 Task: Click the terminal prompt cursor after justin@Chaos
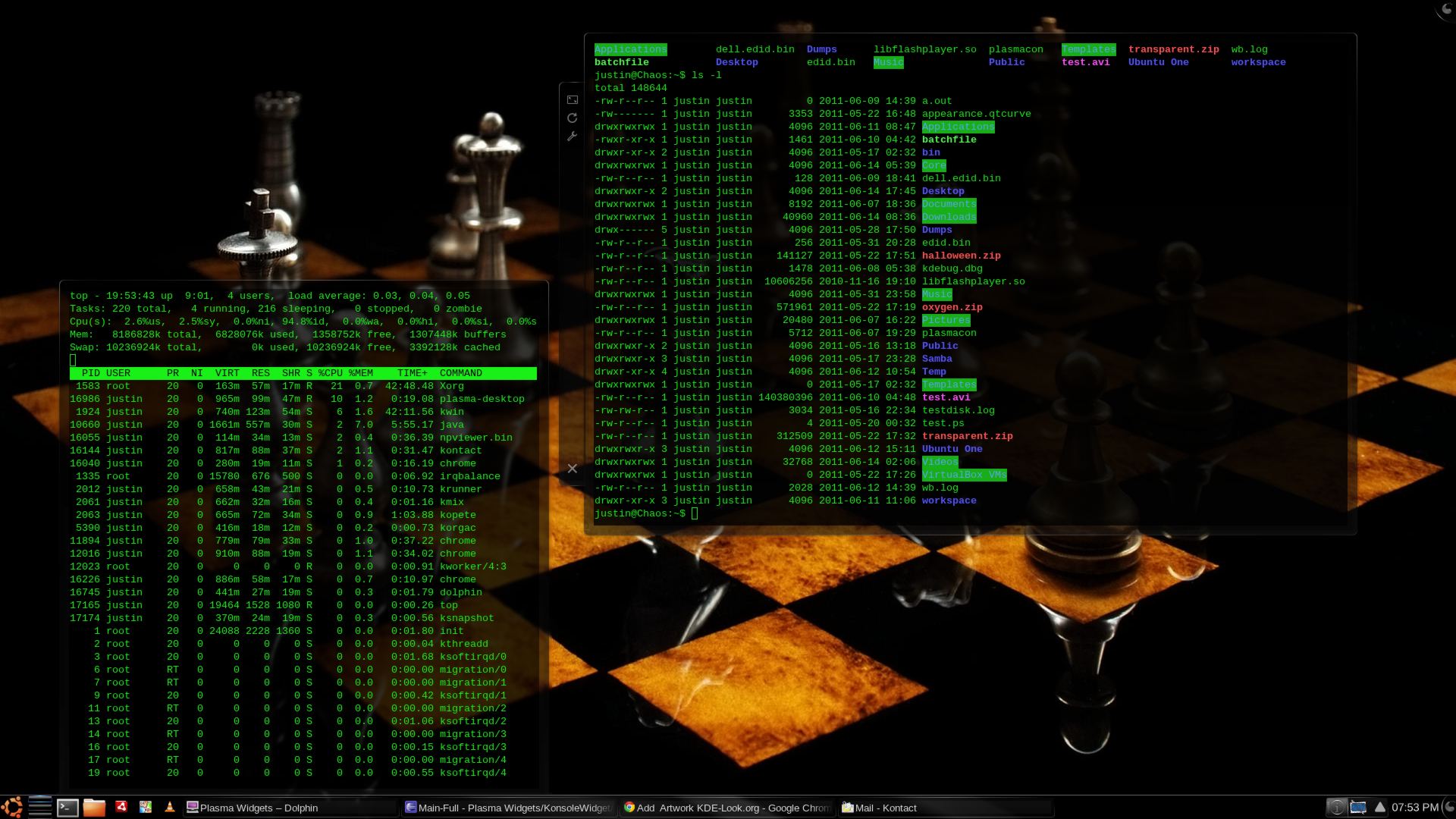695,513
